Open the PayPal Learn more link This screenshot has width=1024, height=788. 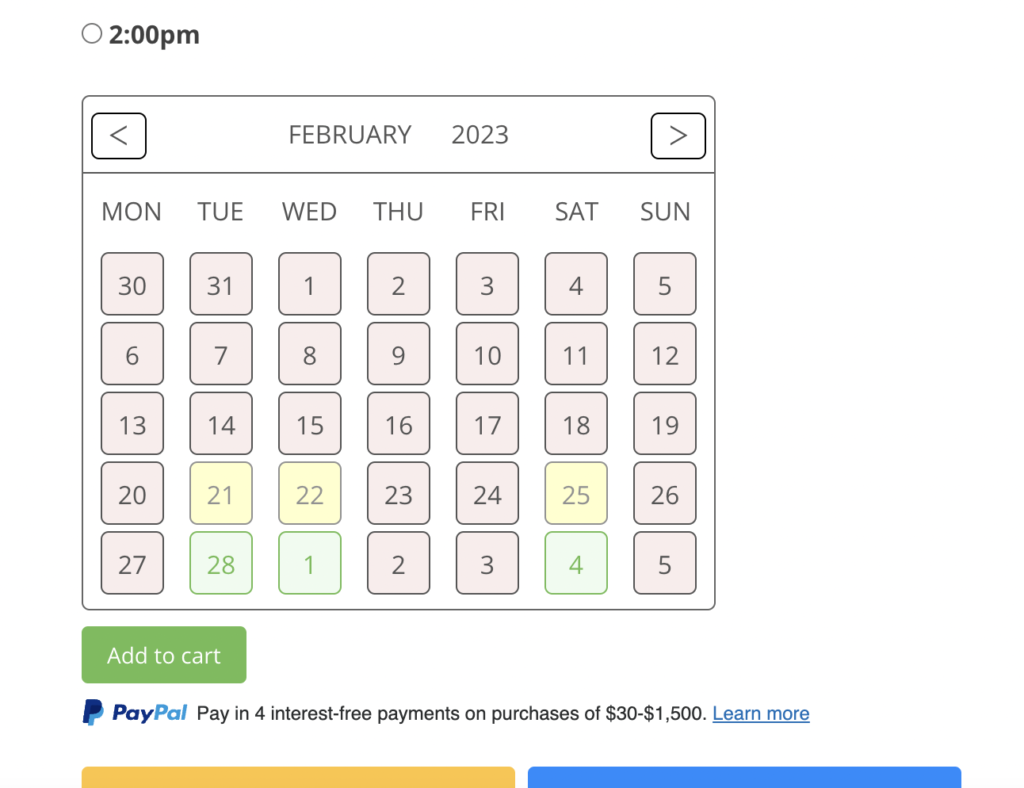click(x=761, y=713)
